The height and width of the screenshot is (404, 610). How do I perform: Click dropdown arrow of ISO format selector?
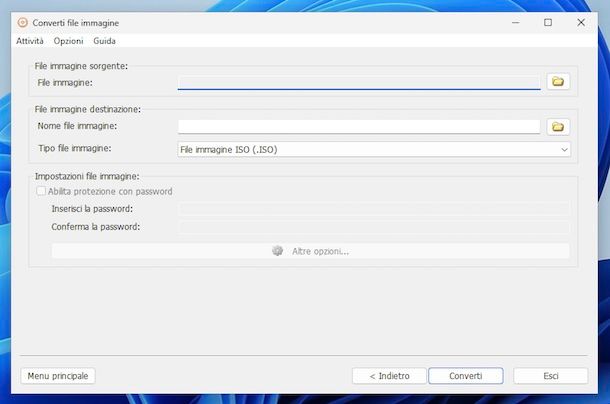pyautogui.click(x=564, y=149)
